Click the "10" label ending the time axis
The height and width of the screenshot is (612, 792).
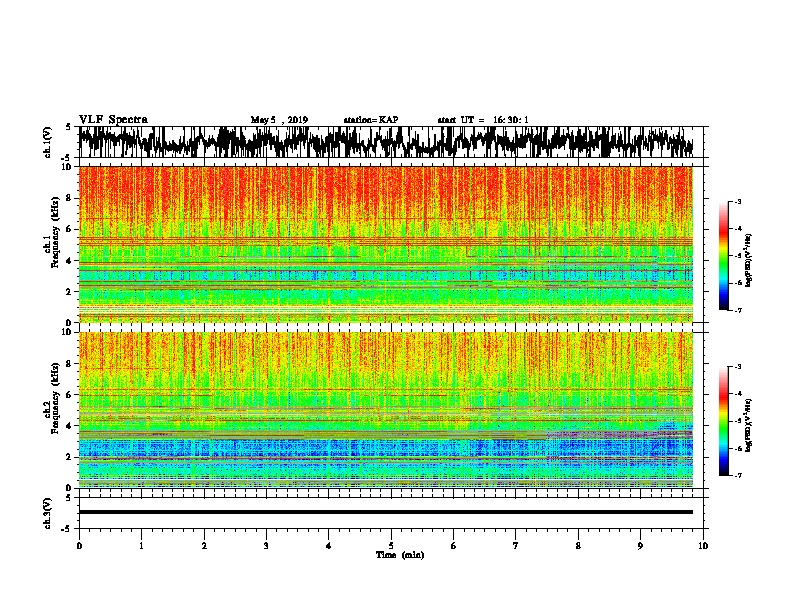703,545
